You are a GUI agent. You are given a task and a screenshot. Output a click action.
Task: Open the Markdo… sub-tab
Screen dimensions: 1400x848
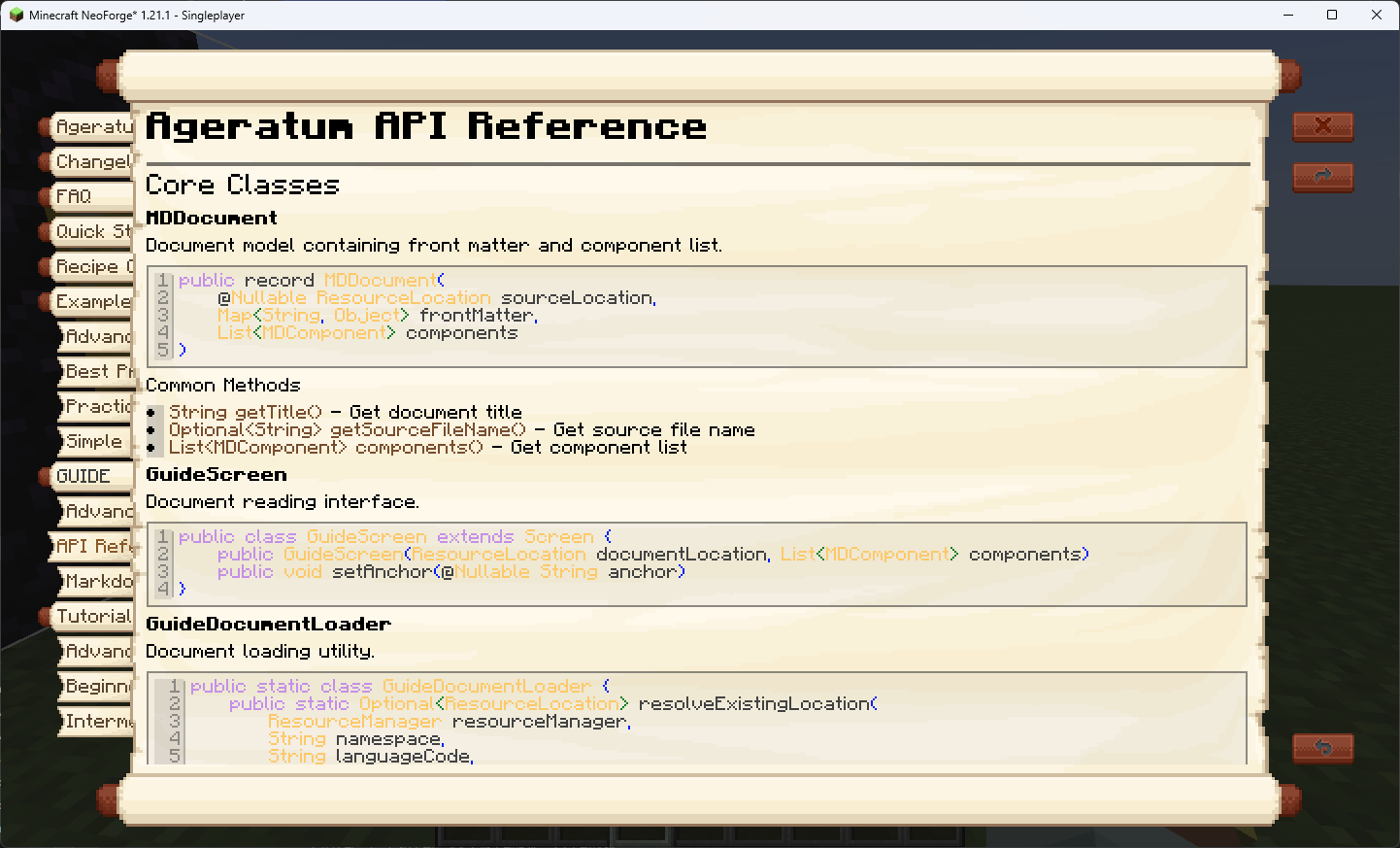point(95,581)
